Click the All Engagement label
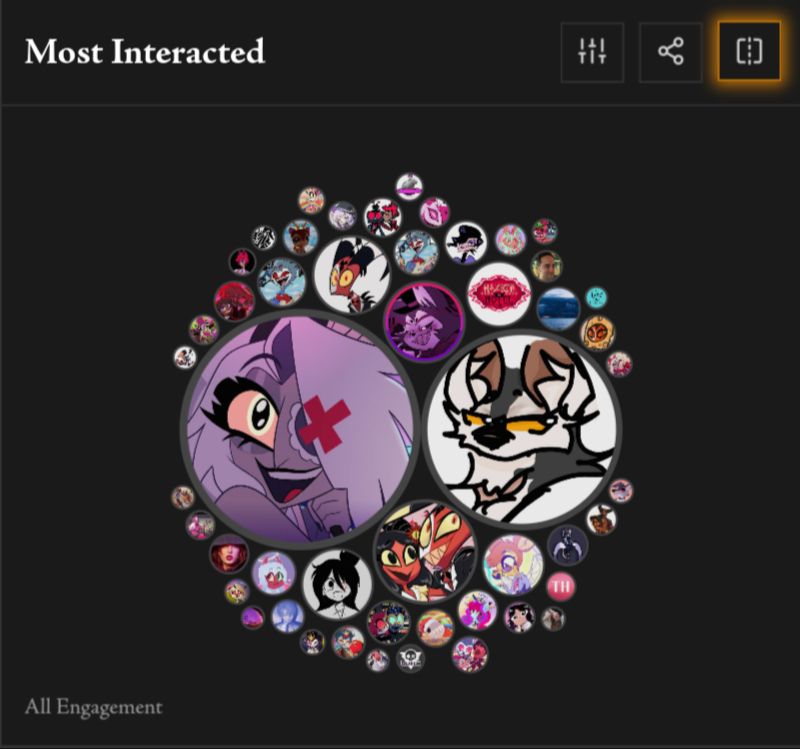The width and height of the screenshot is (800, 749). pyautogui.click(x=94, y=707)
